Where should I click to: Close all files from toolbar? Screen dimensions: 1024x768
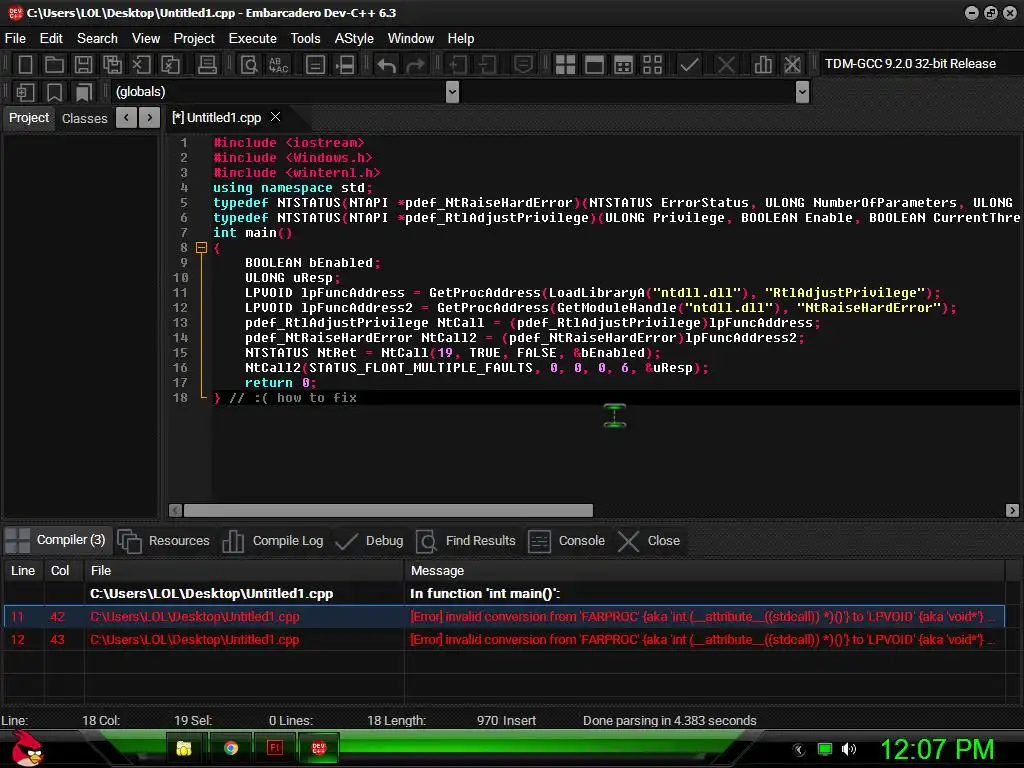pos(170,65)
